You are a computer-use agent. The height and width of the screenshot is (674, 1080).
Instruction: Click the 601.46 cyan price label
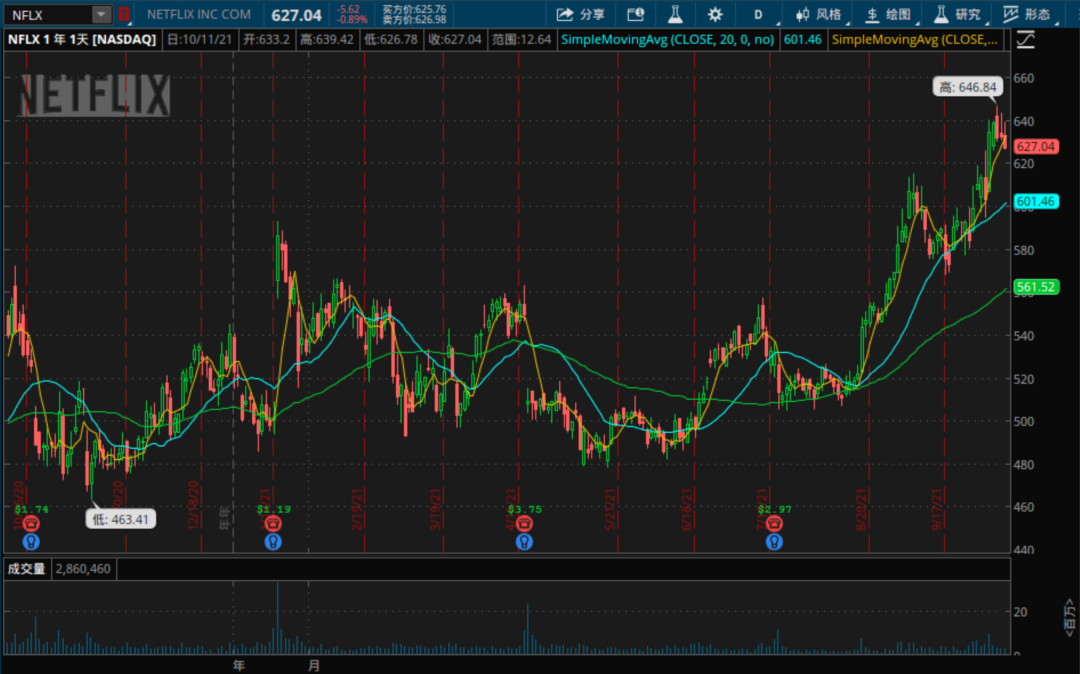pos(1035,202)
